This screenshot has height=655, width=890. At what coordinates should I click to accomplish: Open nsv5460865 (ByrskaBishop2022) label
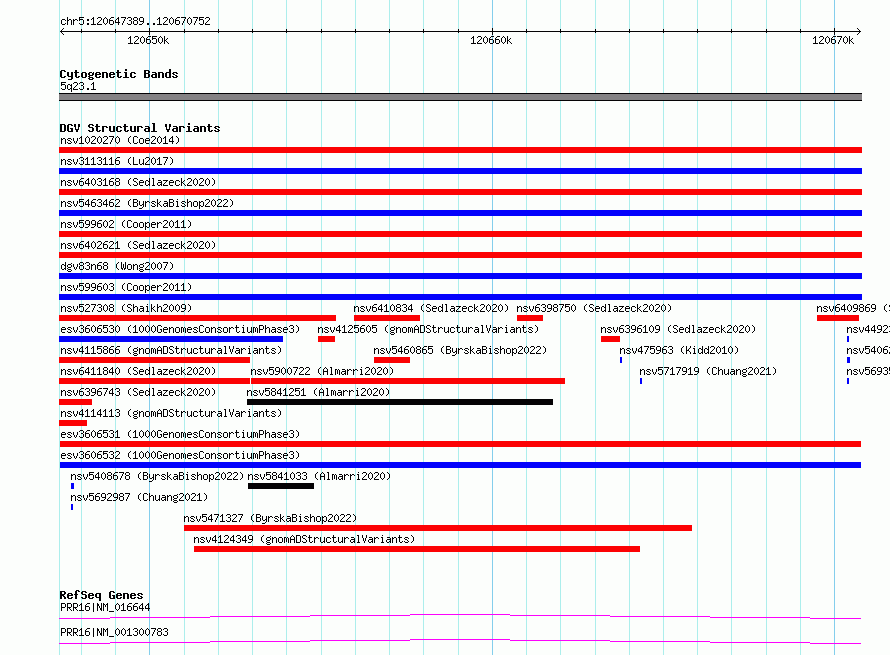pos(460,350)
